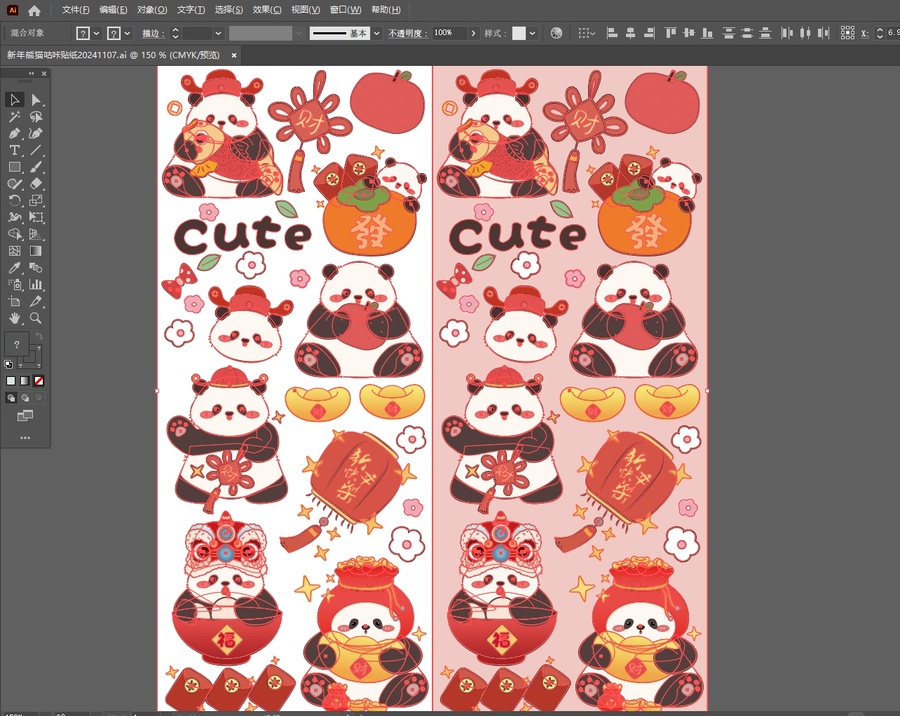Viewport: 900px width, 716px height.
Task: Open the brush definition 基本 dropdown
Action: tap(377, 33)
